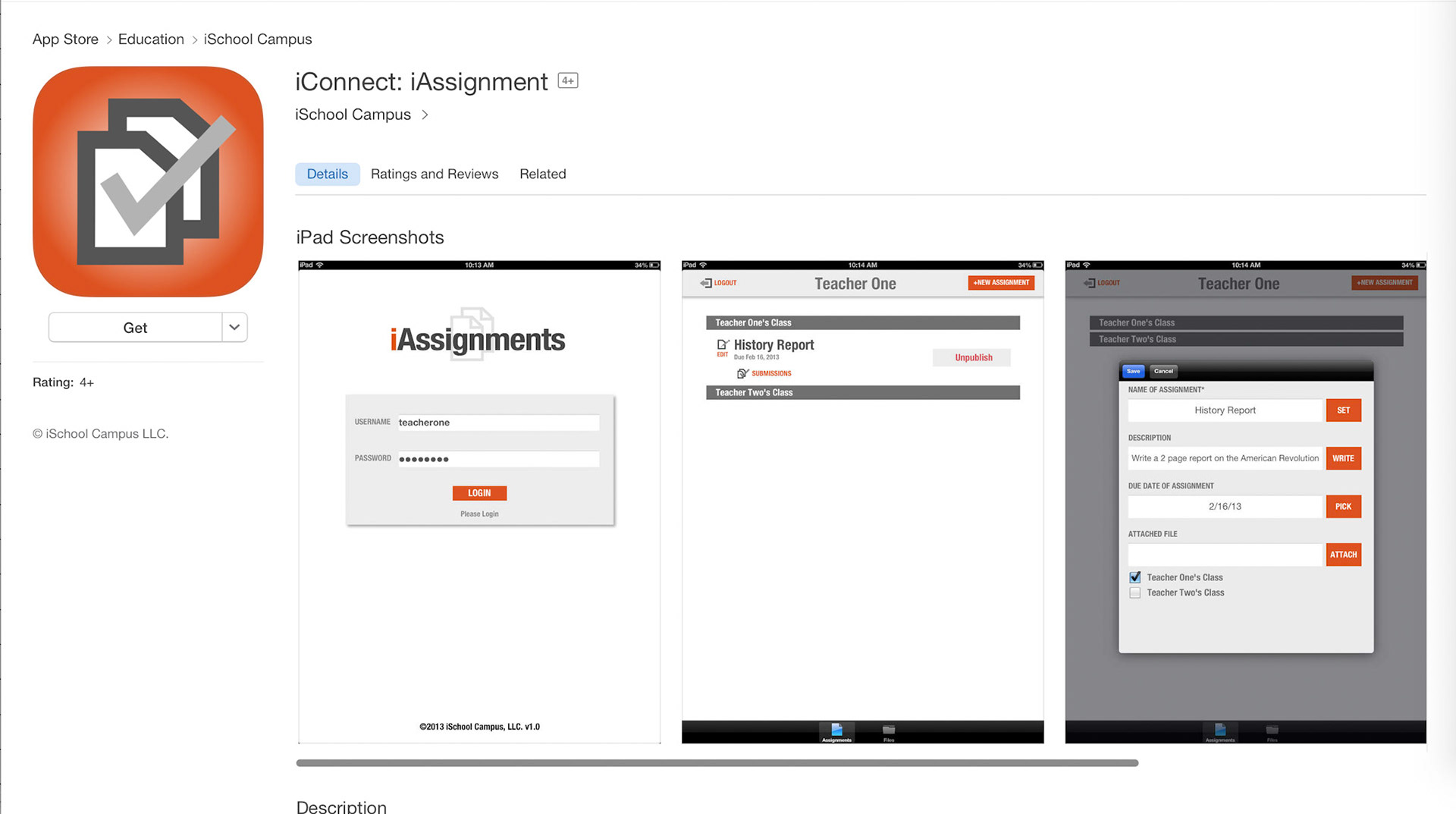This screenshot has width=1456, height=814.
Task: Click the description field about American Revolution
Action: pos(1225,458)
